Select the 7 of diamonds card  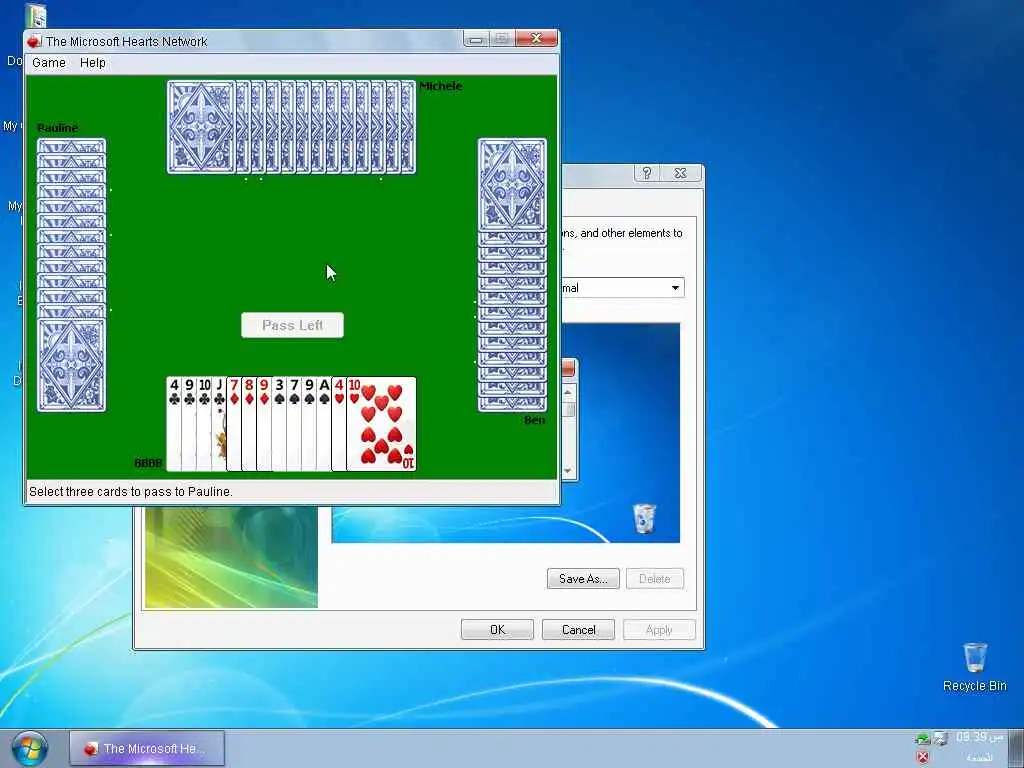point(234,424)
